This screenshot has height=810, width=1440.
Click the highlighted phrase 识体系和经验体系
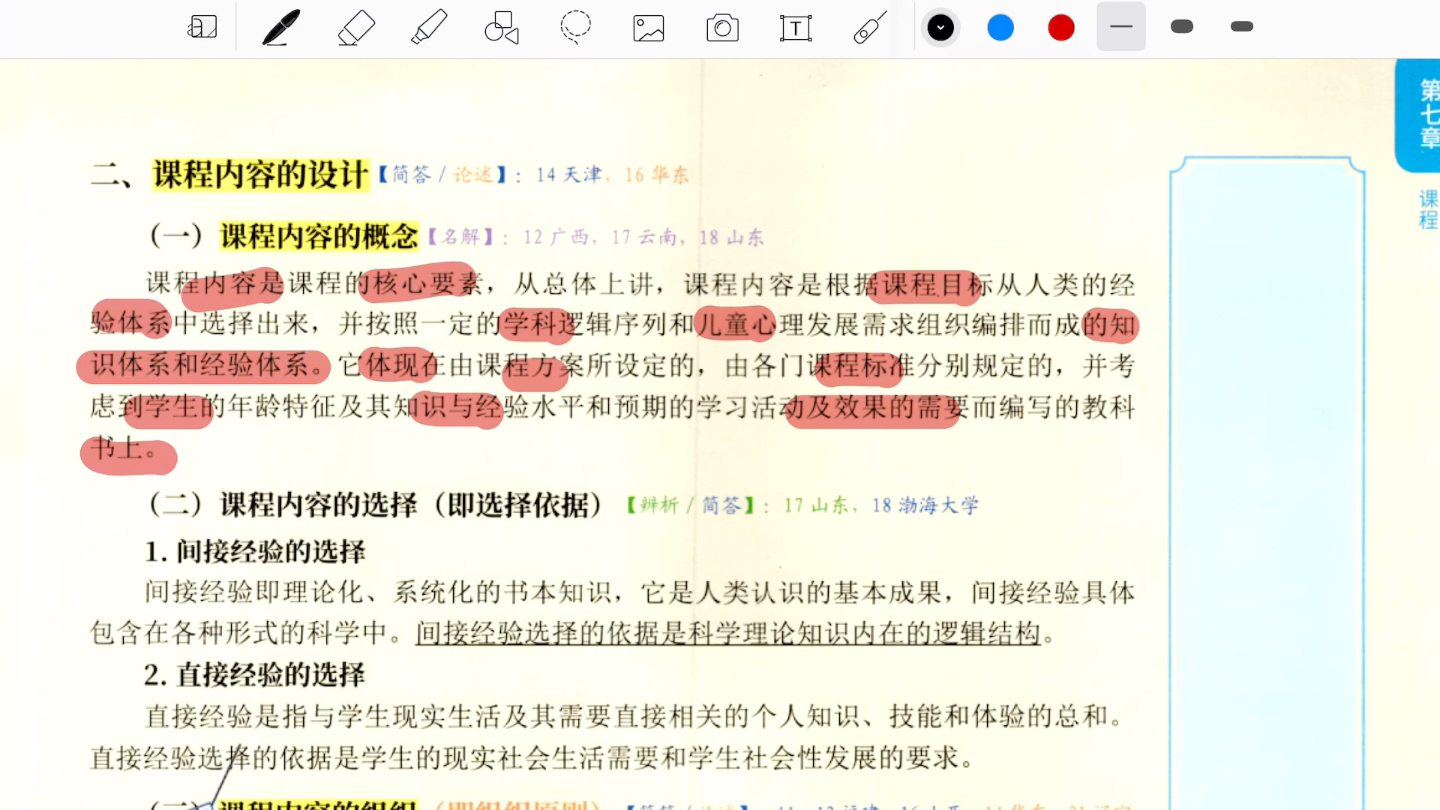click(x=200, y=366)
